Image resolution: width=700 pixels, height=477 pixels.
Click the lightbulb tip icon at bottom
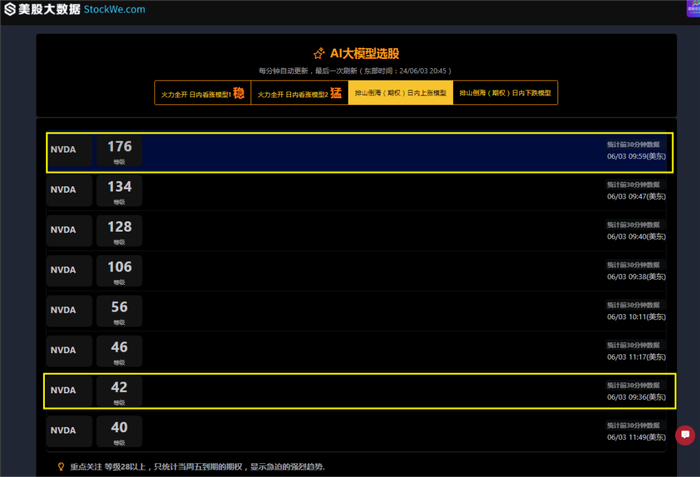61,467
